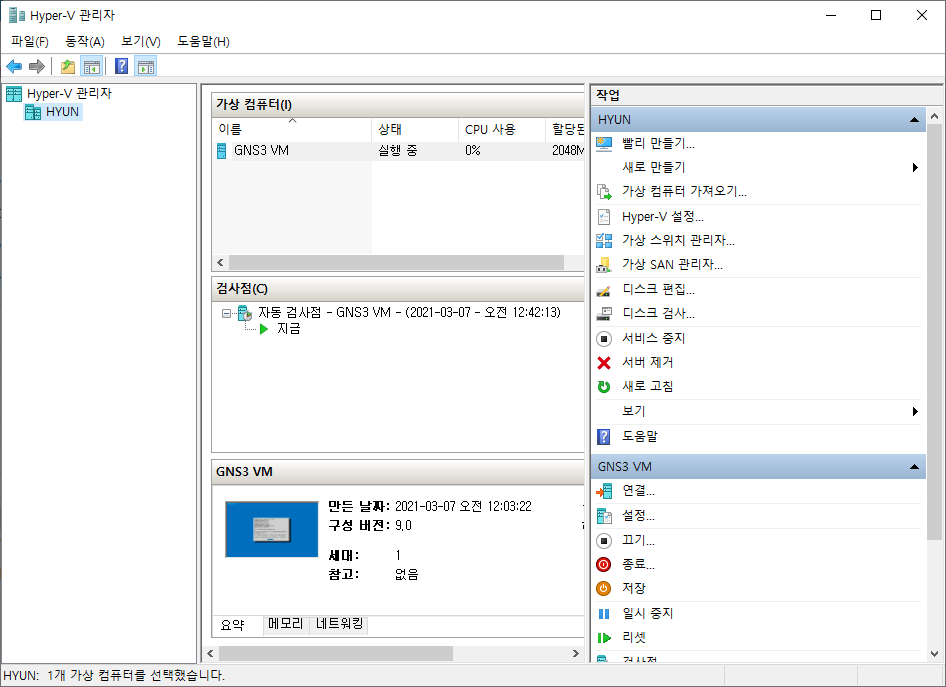This screenshot has width=946, height=687.
Task: Click the 가상 스위치 관리자... action
Action: point(678,240)
